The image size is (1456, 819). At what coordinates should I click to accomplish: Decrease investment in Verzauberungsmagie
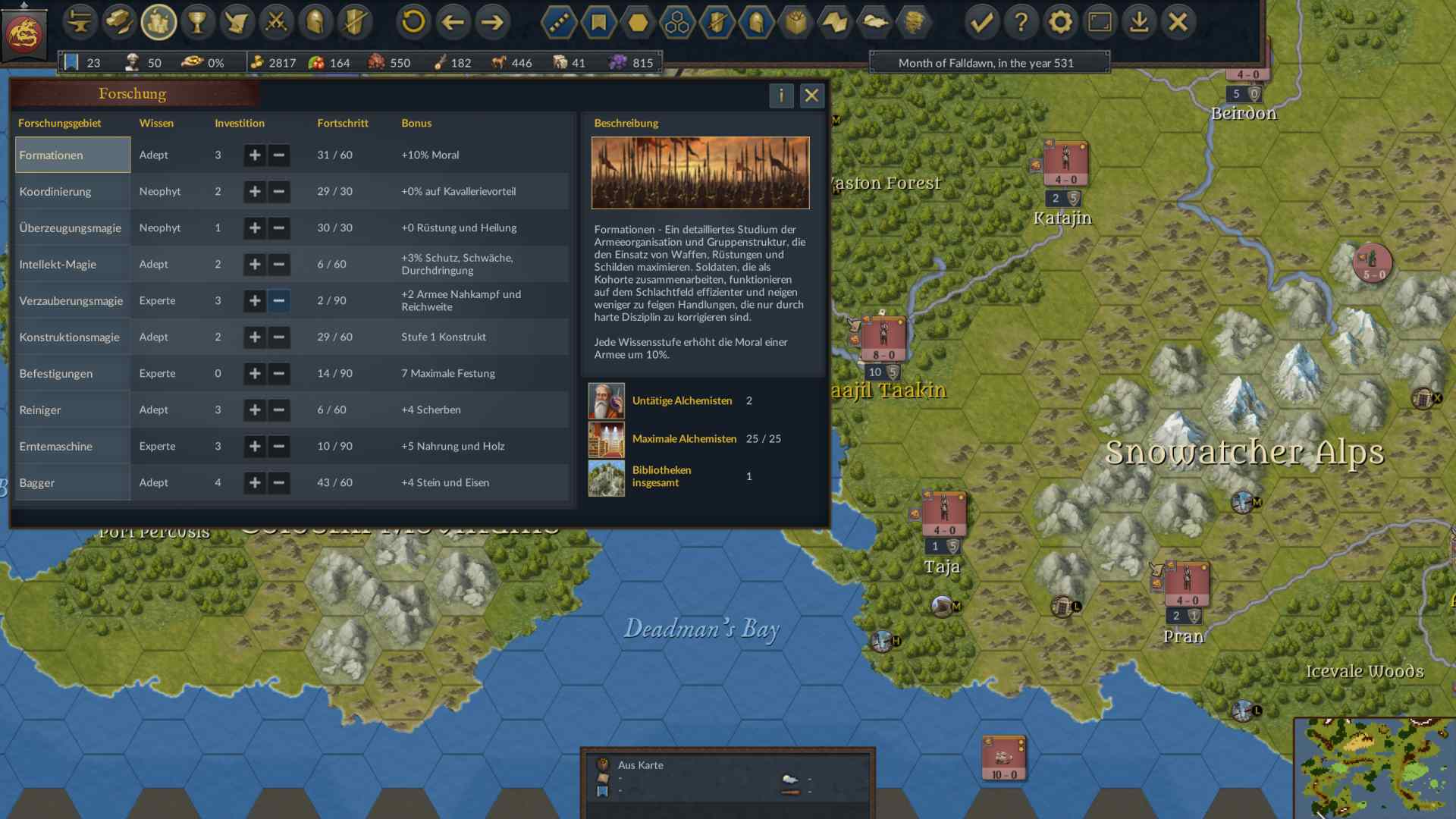279,301
